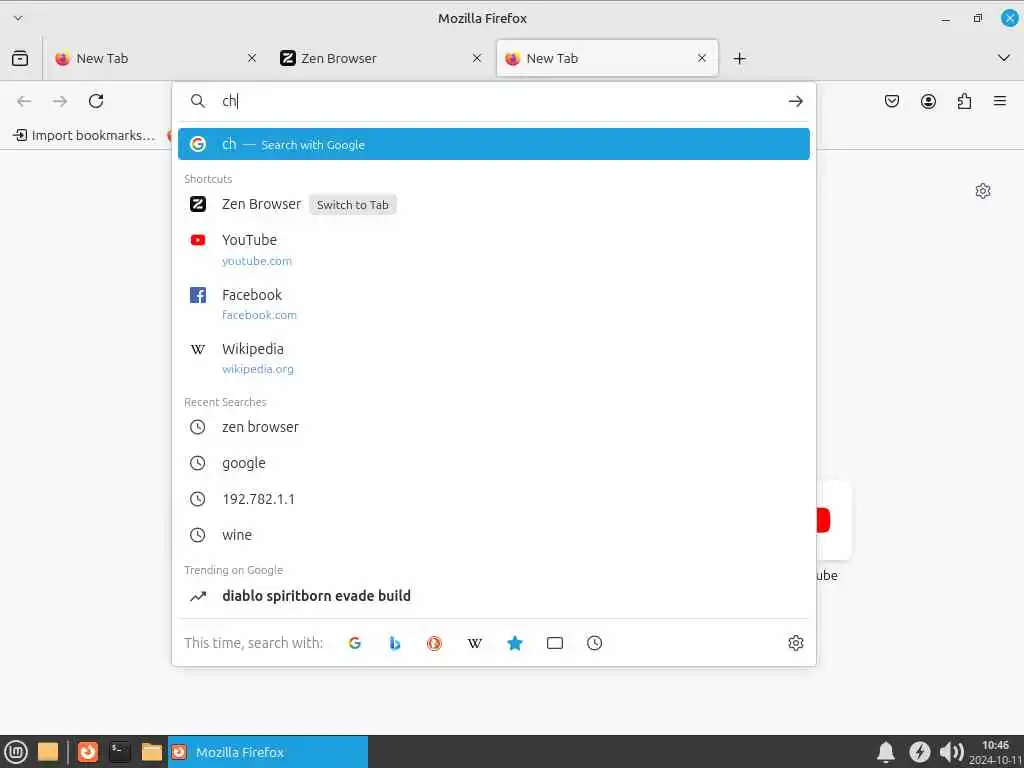
Task: Expand the list all tabs chevron
Action: coord(1004,58)
